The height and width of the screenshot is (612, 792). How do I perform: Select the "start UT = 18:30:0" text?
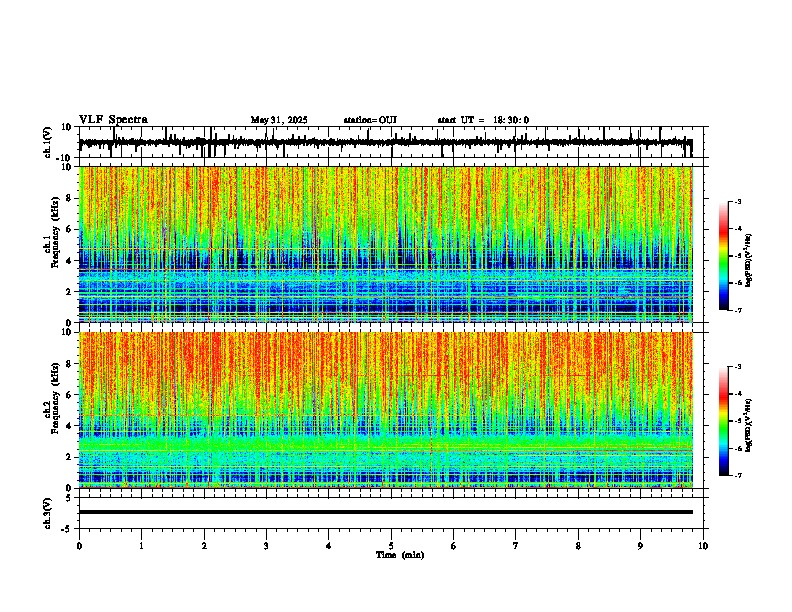(x=483, y=120)
